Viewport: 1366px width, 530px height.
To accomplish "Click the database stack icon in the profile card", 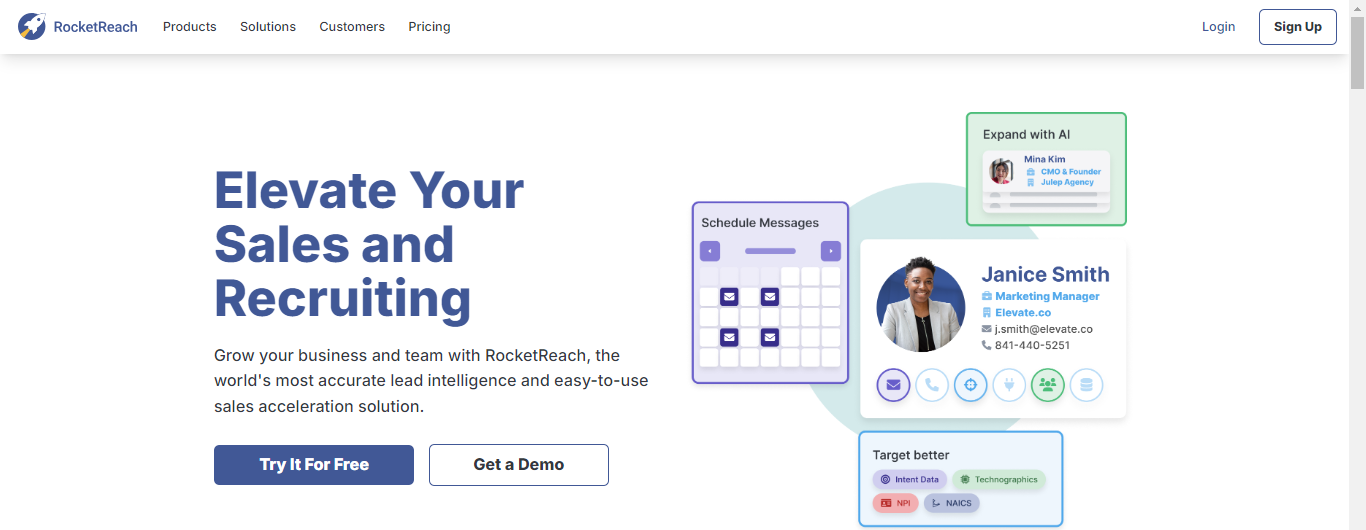I will pos(1086,385).
